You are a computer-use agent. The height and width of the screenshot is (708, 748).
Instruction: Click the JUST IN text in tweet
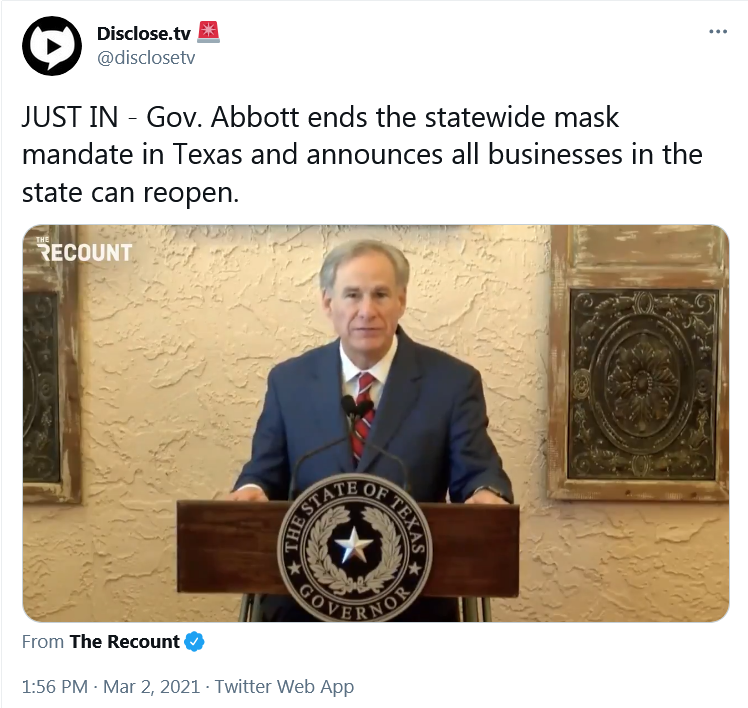tap(70, 117)
